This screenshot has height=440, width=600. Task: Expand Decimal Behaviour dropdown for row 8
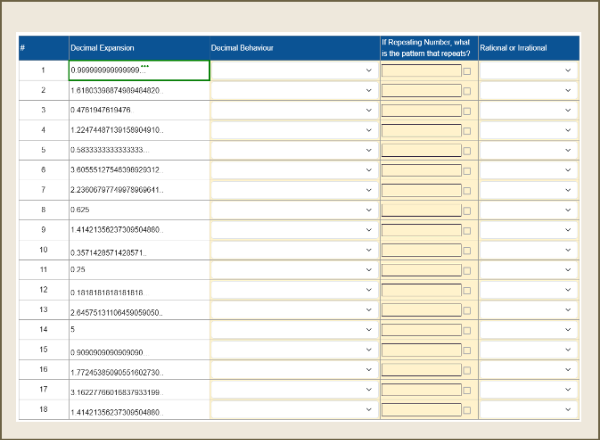point(293,210)
